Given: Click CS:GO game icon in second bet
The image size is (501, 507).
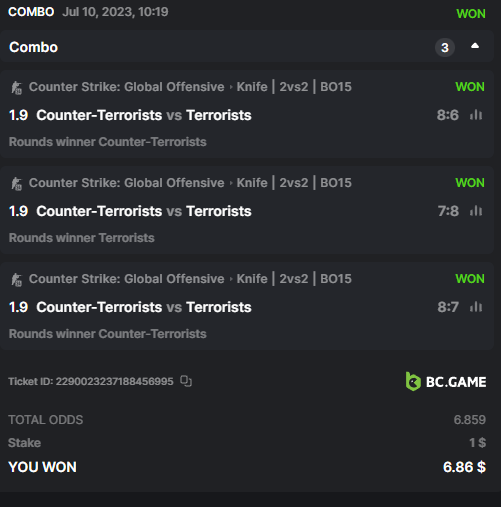Looking at the screenshot, I should click(16, 184).
